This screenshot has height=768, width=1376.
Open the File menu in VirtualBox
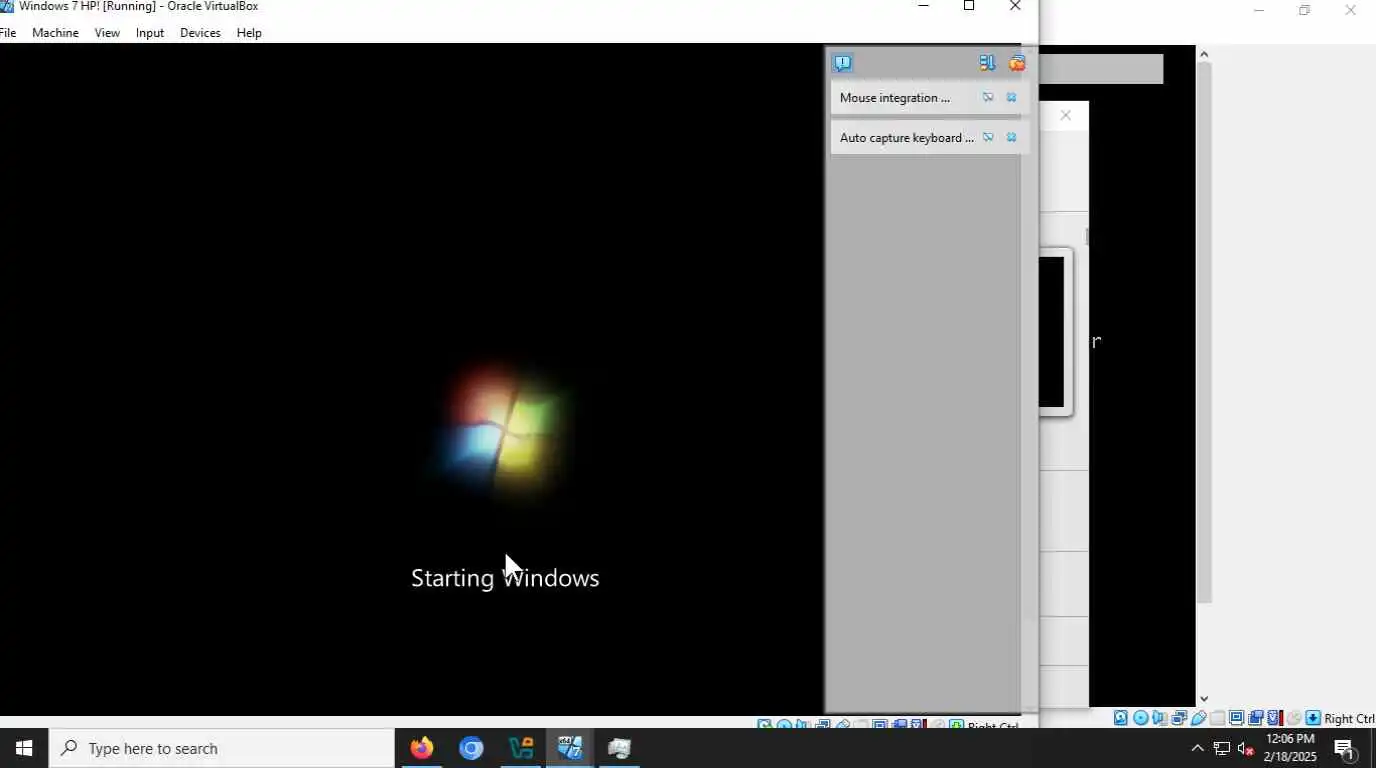[x=8, y=33]
